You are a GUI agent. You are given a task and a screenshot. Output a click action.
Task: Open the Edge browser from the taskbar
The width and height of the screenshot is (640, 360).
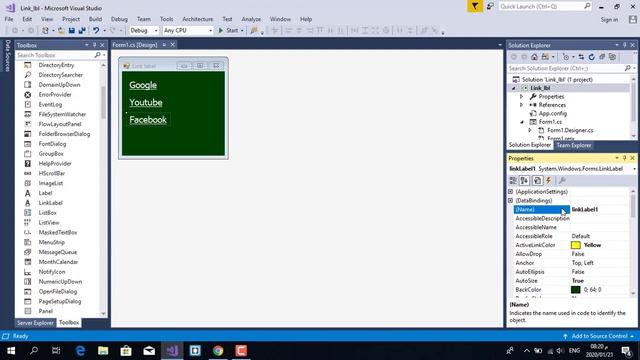pos(80,351)
